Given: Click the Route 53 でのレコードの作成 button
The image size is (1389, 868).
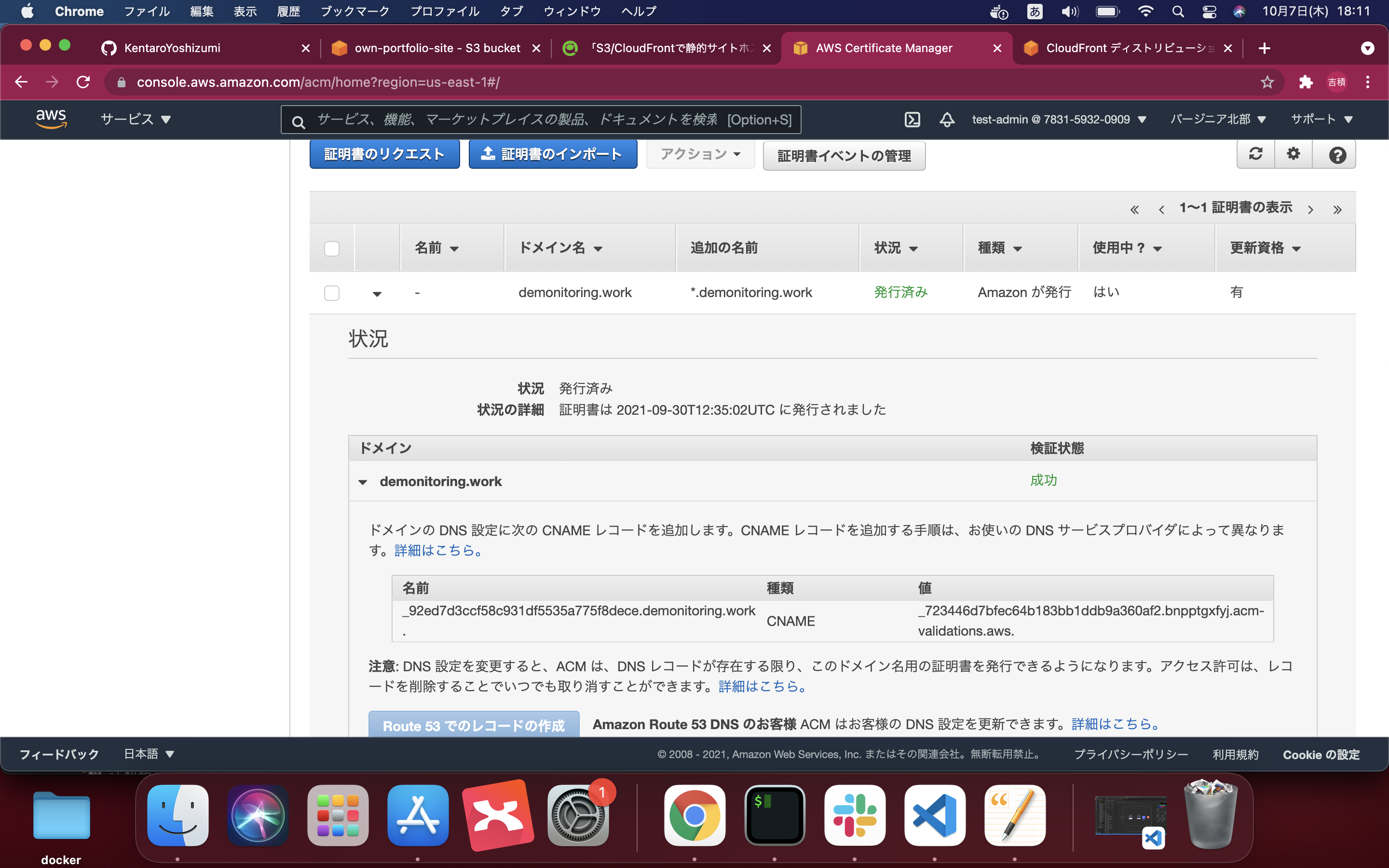Looking at the screenshot, I should click(x=474, y=725).
